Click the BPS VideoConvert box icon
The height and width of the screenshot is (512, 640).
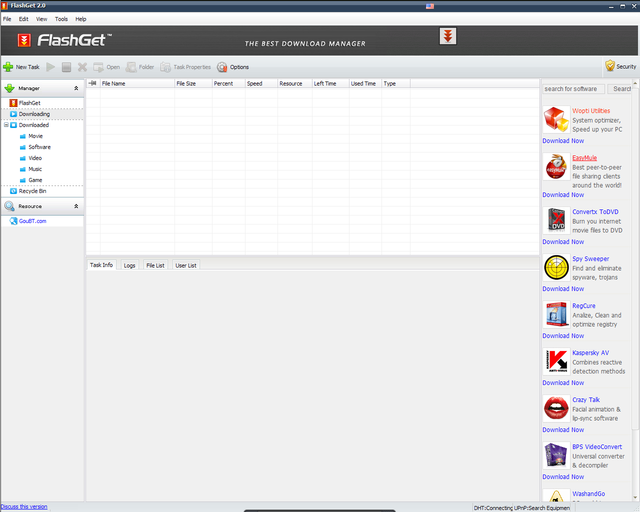tap(556, 455)
